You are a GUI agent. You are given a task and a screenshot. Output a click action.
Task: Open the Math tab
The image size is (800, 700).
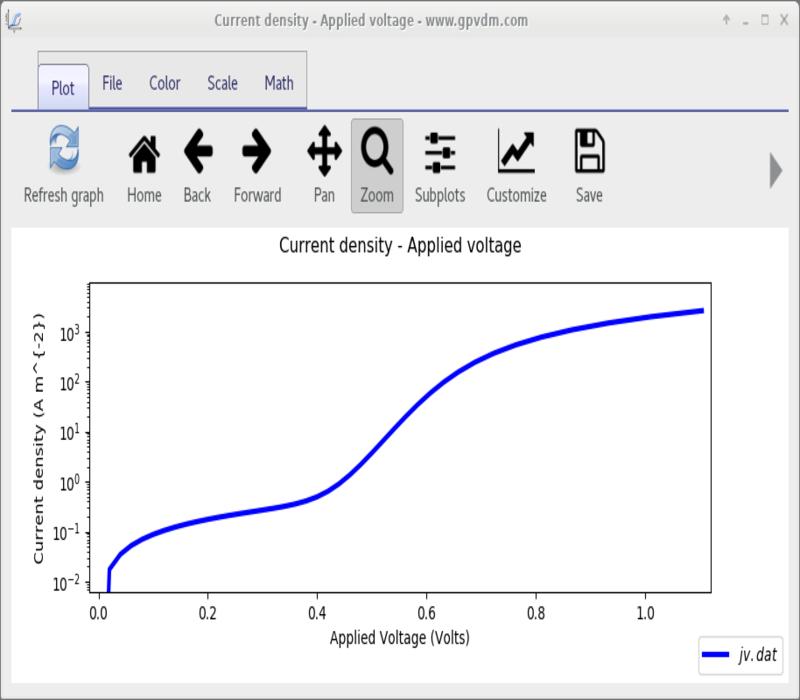(279, 83)
